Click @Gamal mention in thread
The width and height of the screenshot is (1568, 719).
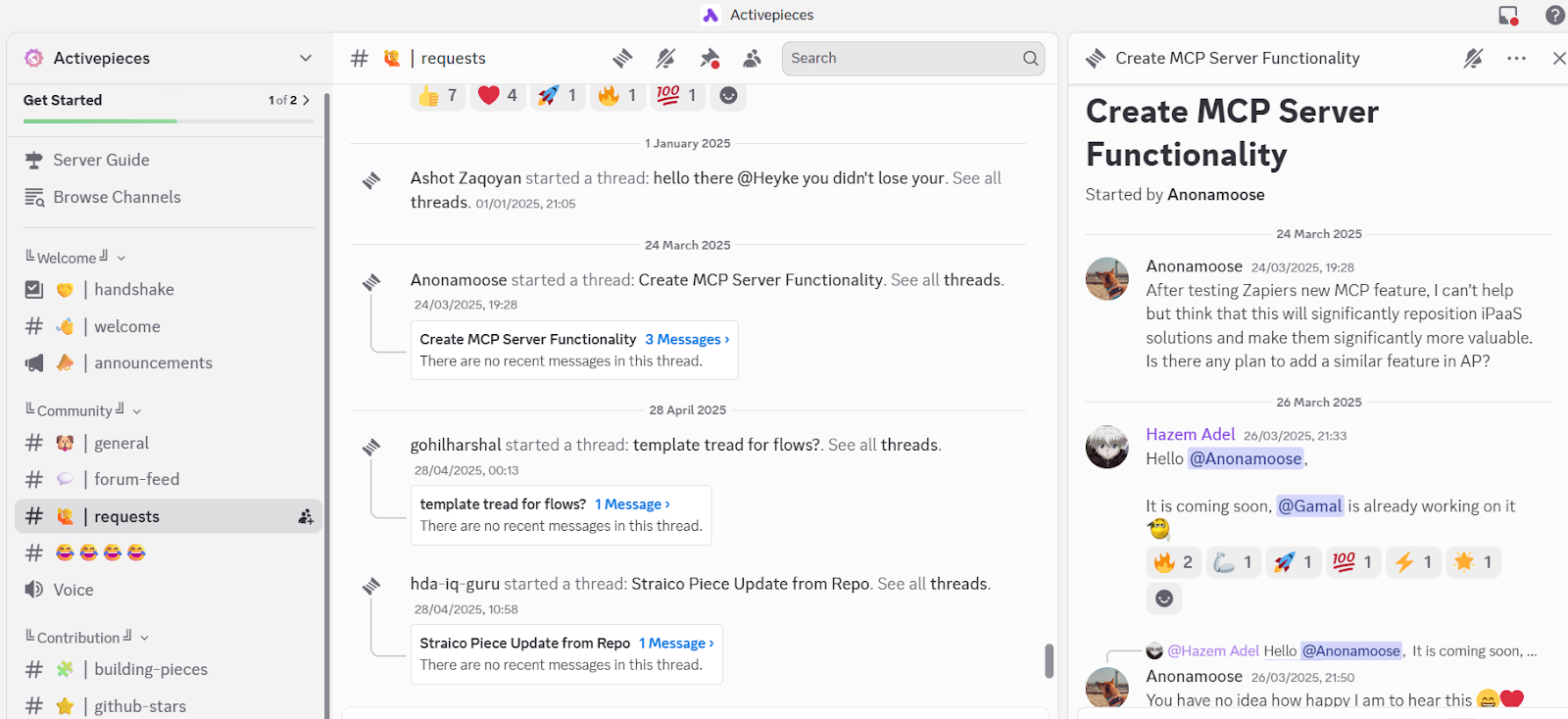pyautogui.click(x=1309, y=505)
